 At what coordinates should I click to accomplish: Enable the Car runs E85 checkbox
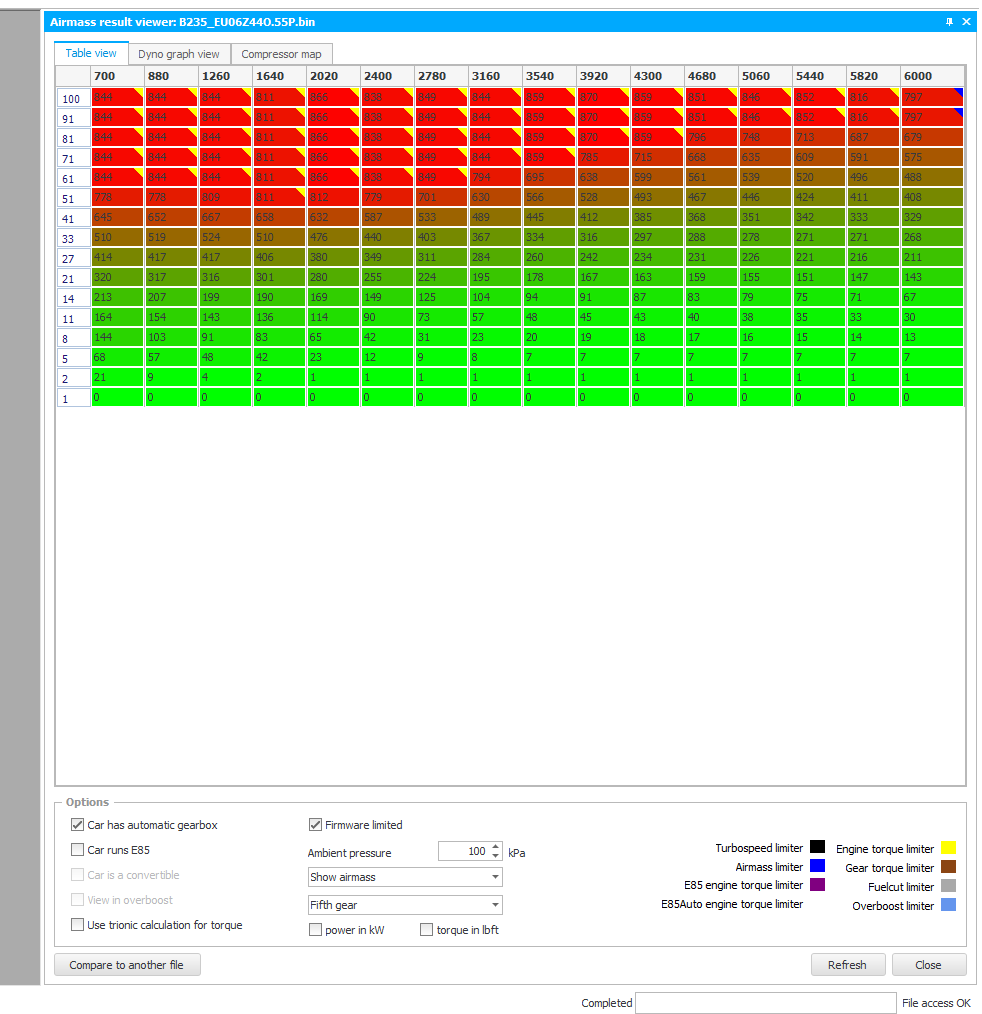coord(78,850)
